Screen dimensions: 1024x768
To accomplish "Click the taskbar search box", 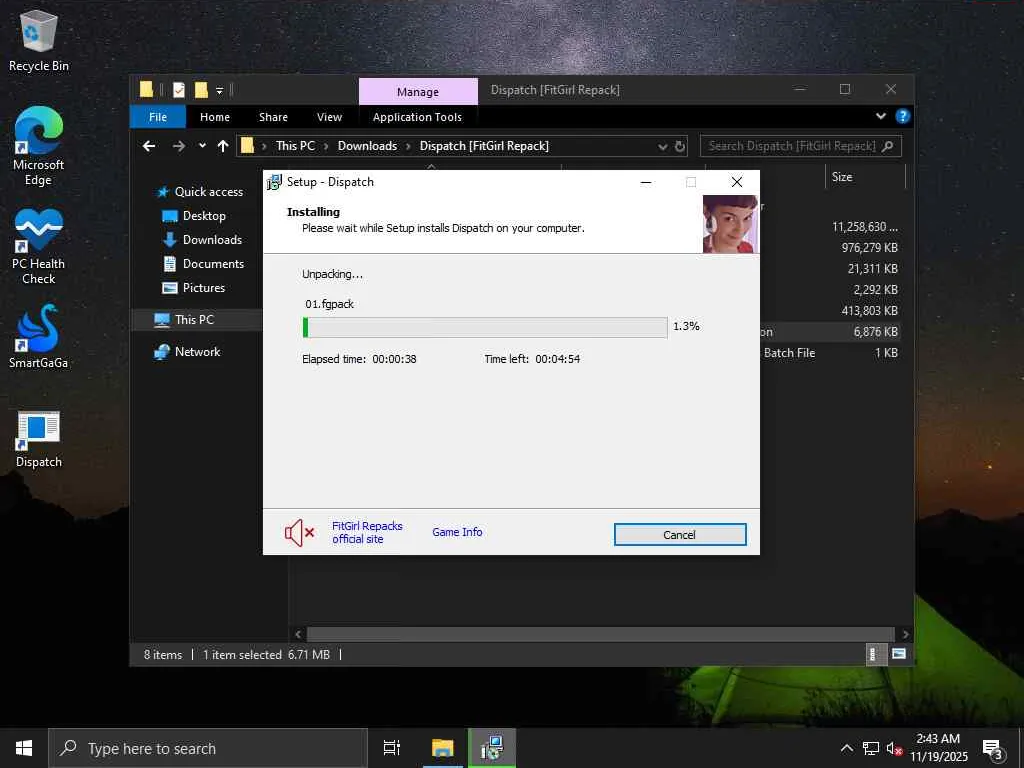I will (208, 748).
